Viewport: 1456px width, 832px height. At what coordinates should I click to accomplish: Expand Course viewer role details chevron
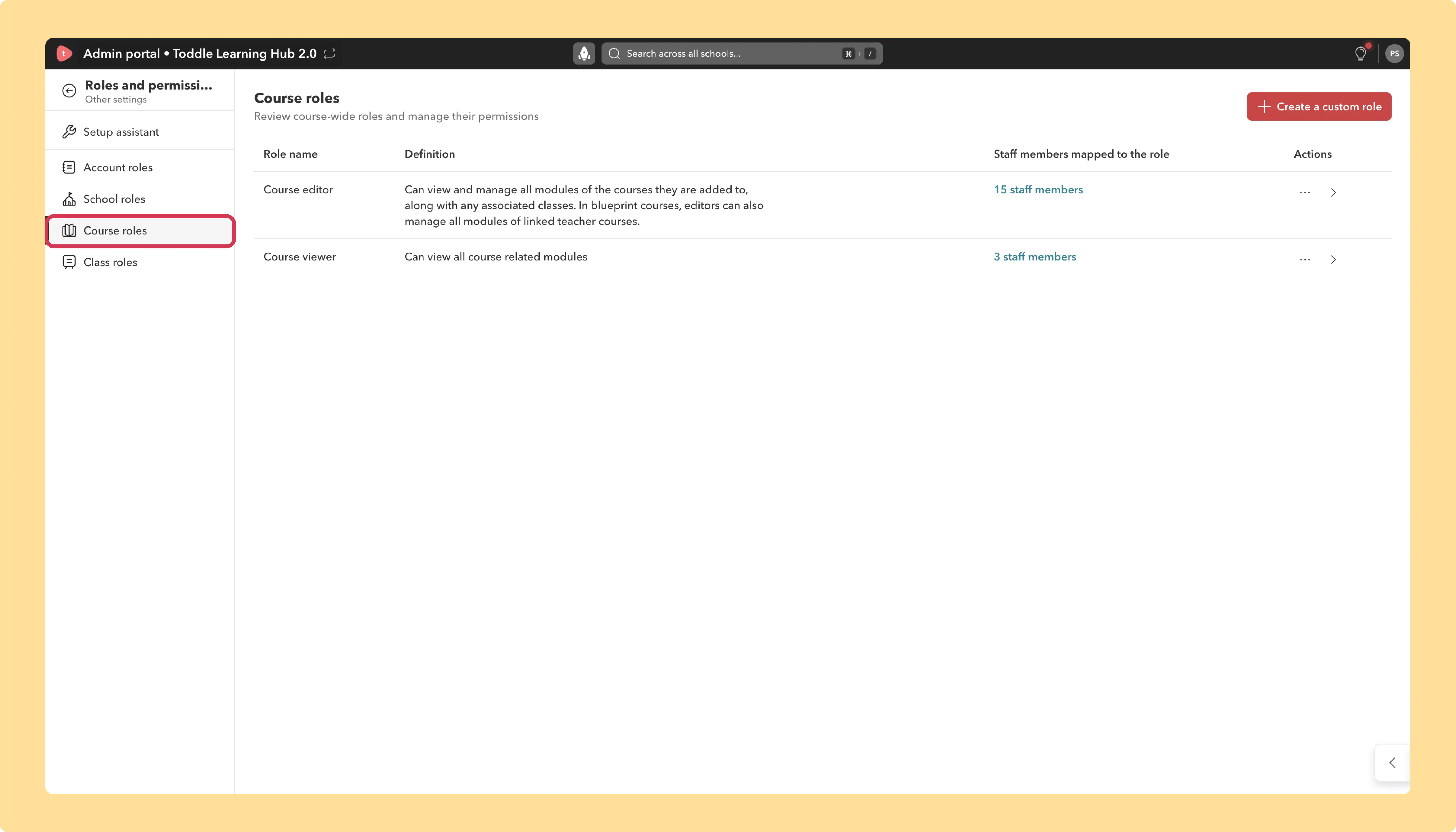pos(1333,259)
